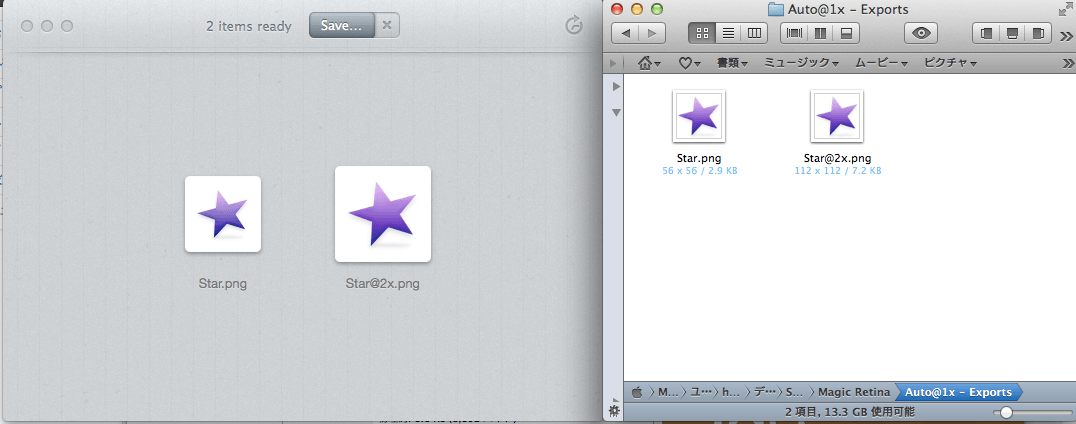Switch Finder to Cover Flow view
This screenshot has height=424, width=1076.
click(796, 33)
